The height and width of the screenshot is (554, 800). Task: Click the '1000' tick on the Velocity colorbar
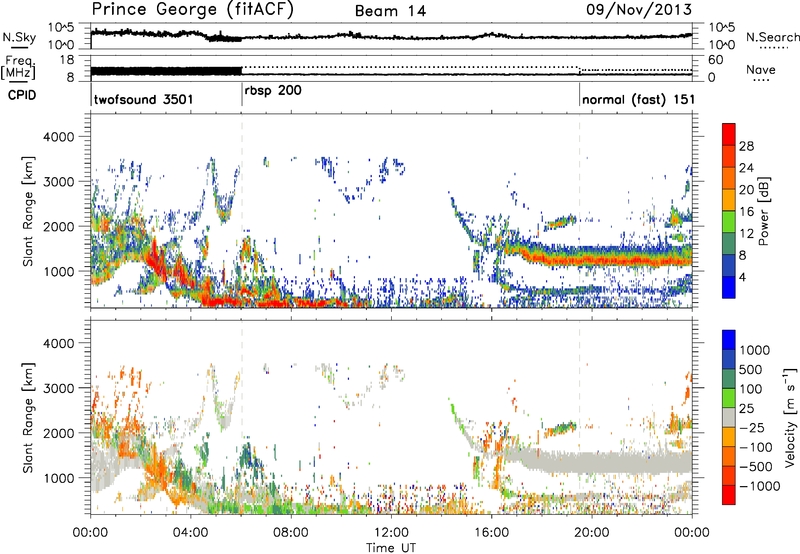pyautogui.click(x=755, y=350)
